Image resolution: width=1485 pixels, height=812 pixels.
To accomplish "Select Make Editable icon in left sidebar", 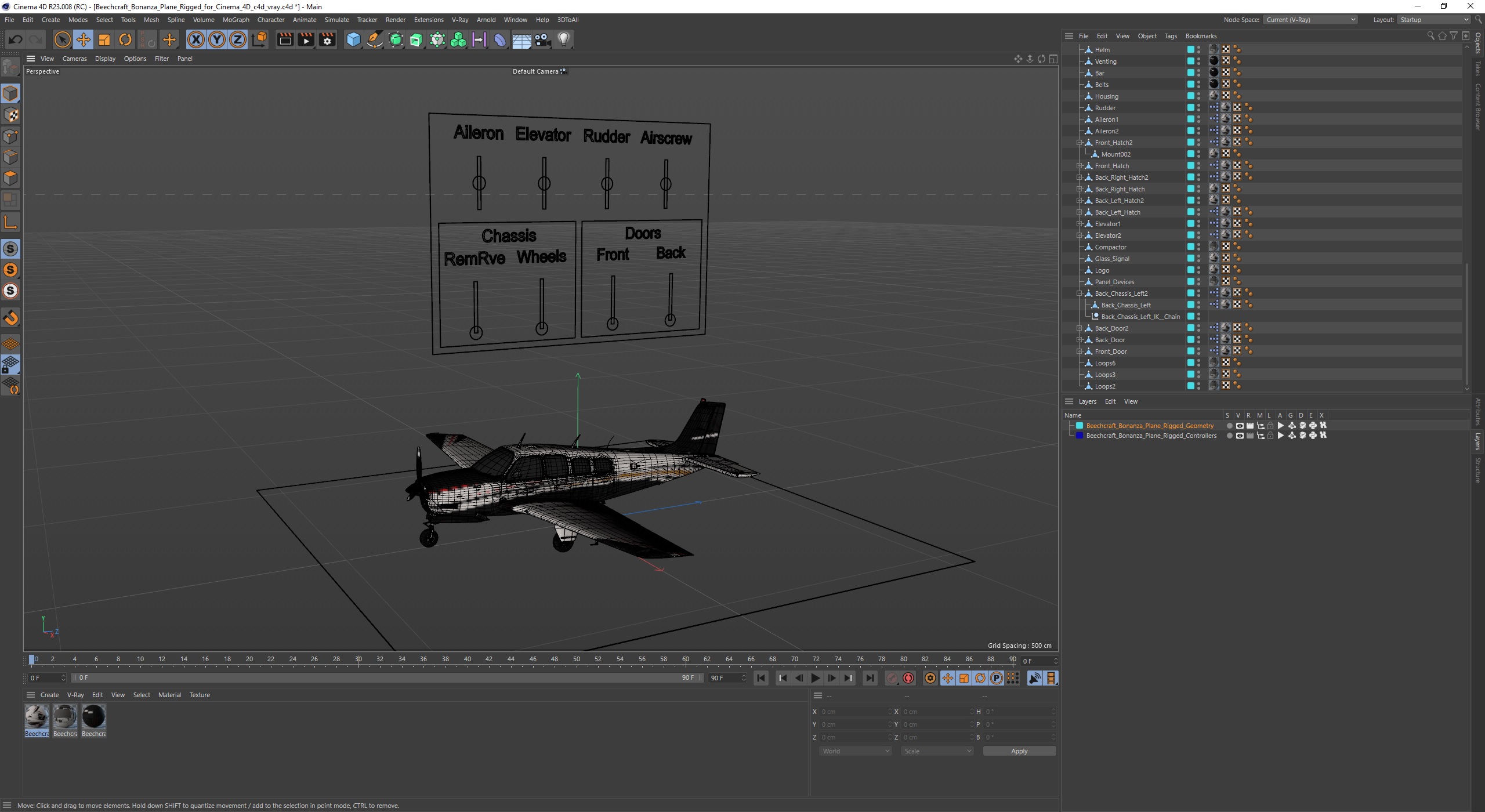I will (x=10, y=68).
